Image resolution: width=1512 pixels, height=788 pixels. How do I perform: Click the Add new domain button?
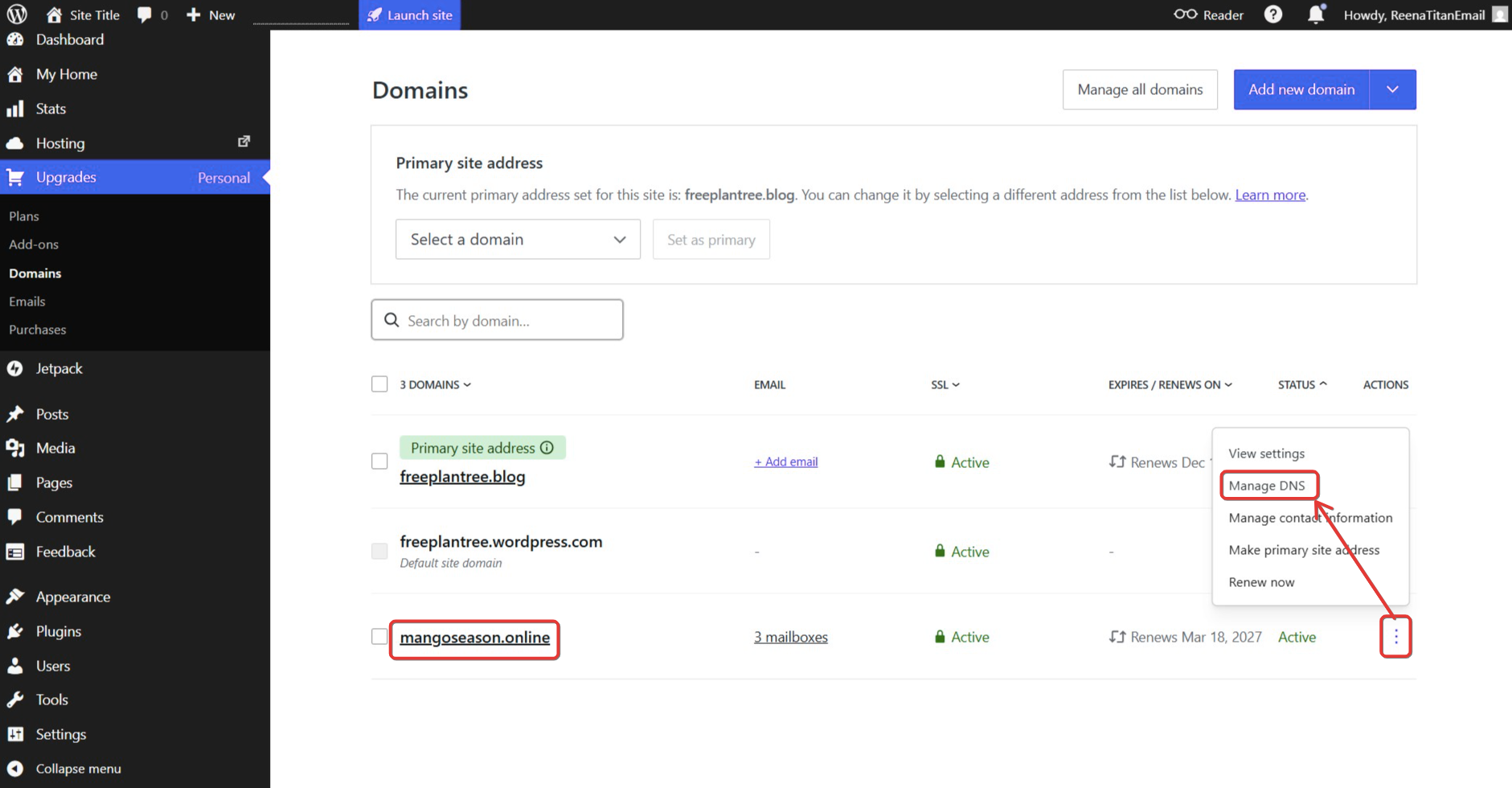point(1302,90)
